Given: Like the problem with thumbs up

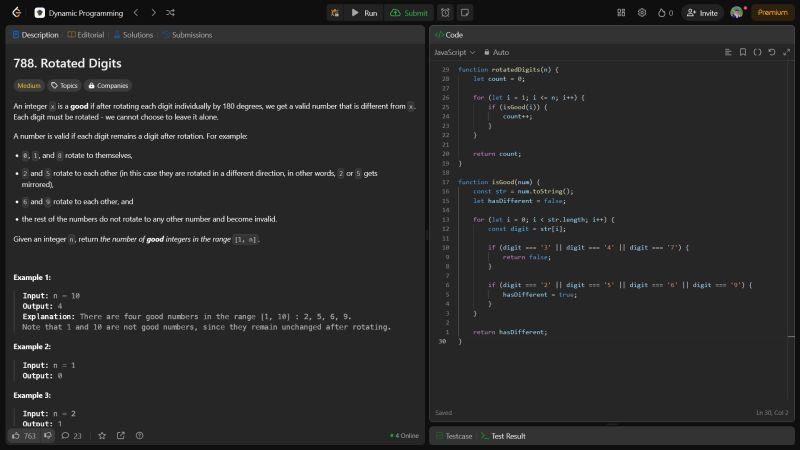Looking at the screenshot, I should click(15, 435).
